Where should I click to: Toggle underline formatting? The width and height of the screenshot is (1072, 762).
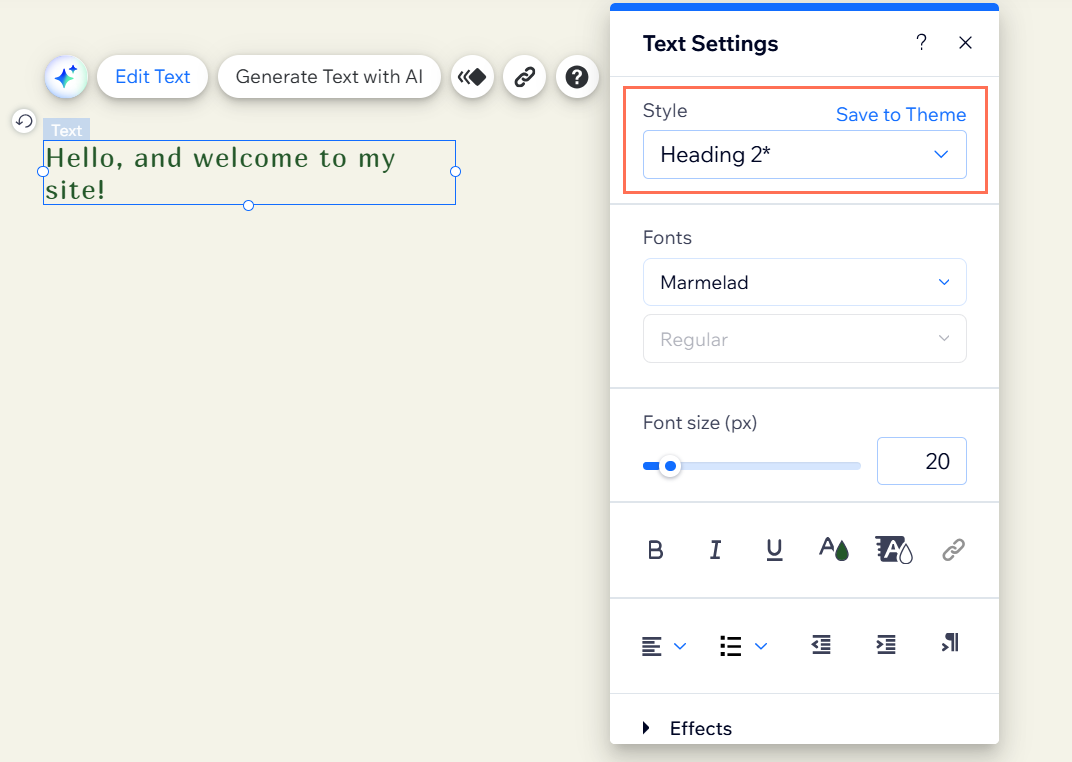774,549
